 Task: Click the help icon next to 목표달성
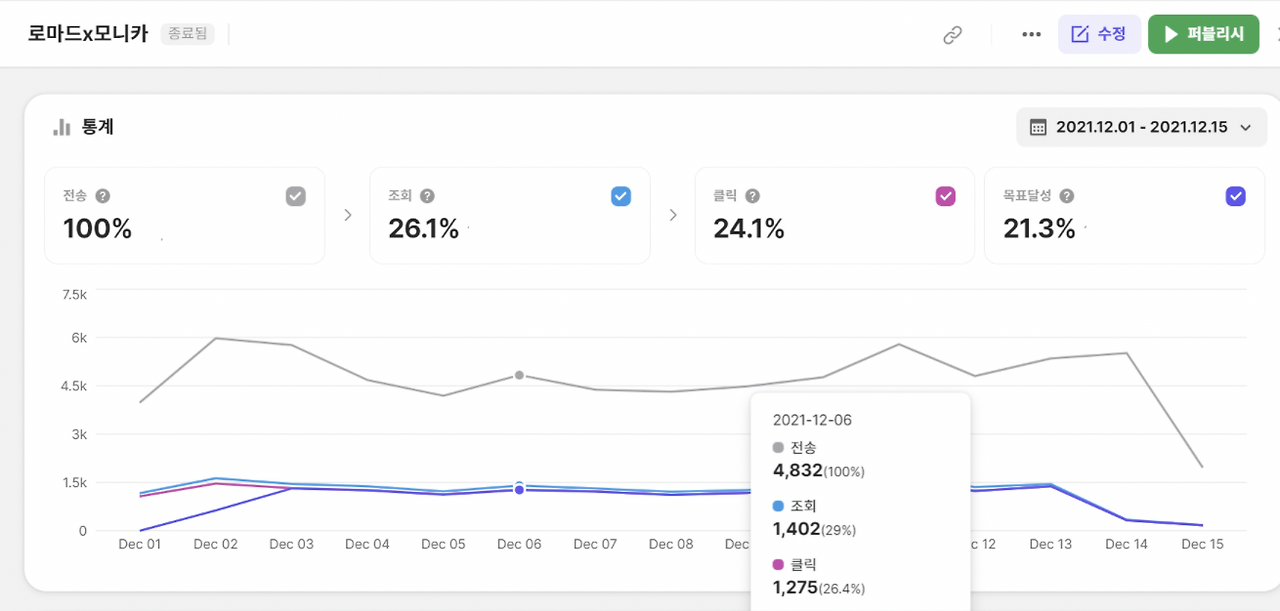1067,196
